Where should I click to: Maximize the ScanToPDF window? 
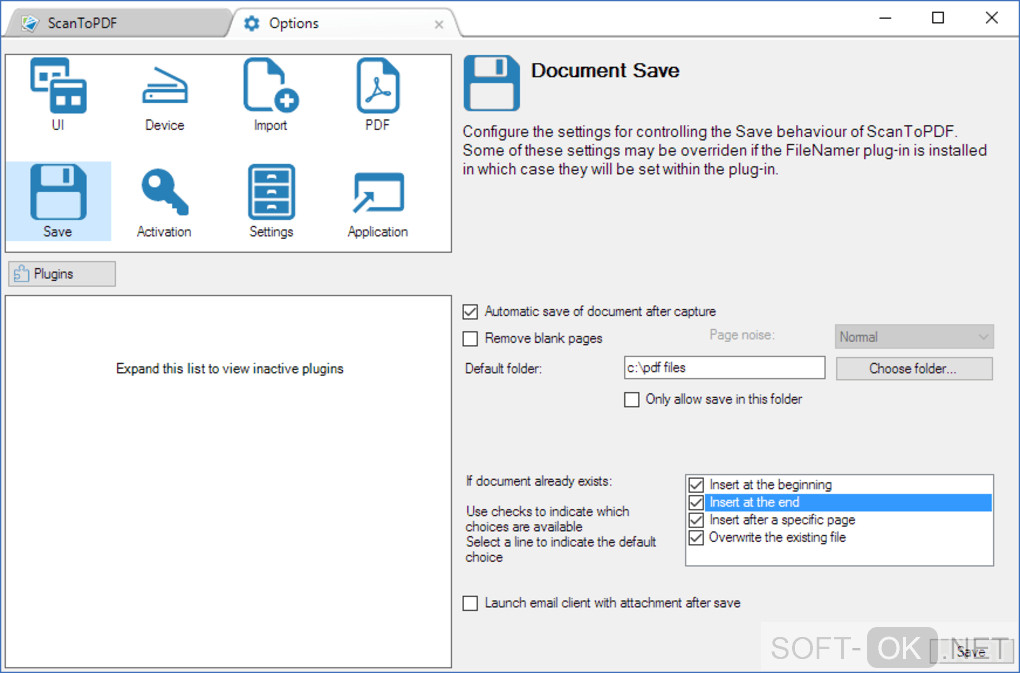(938, 18)
